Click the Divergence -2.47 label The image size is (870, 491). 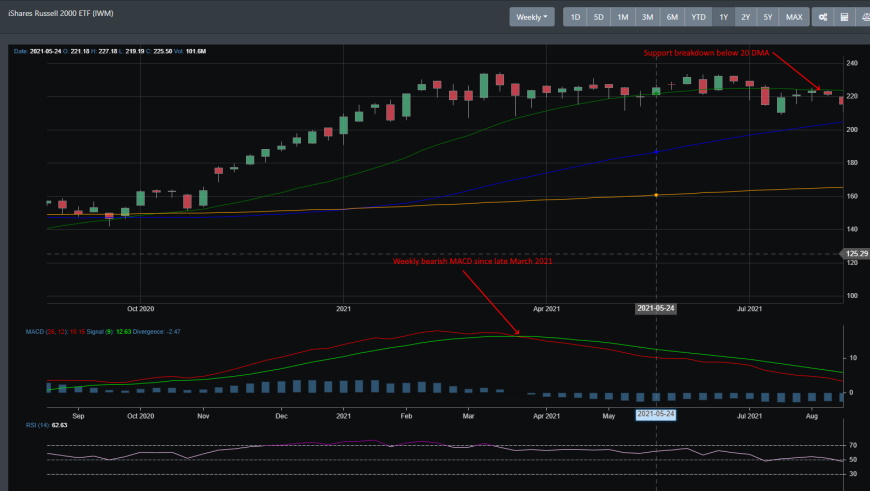coord(156,332)
